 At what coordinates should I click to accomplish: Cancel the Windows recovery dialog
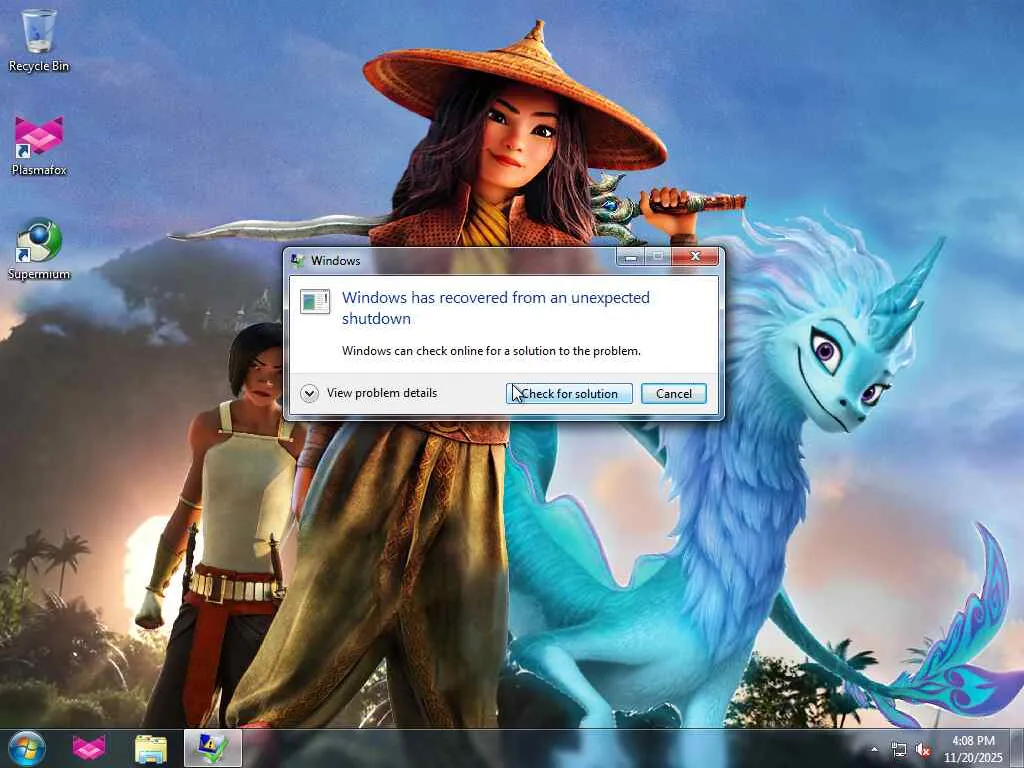click(673, 394)
